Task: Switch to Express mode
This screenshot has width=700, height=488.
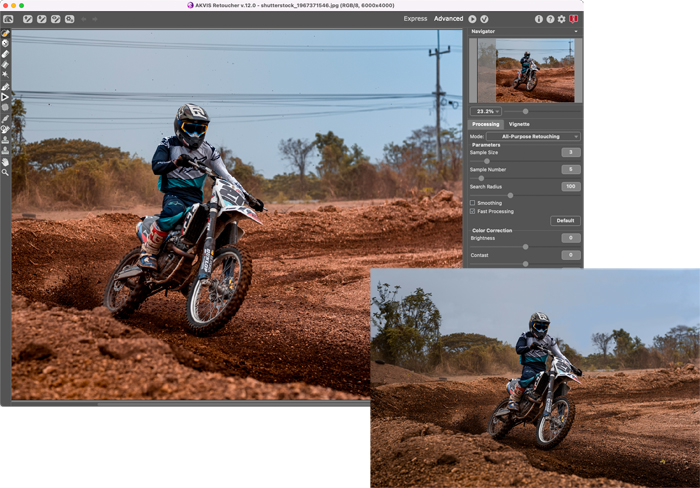Action: [415, 19]
